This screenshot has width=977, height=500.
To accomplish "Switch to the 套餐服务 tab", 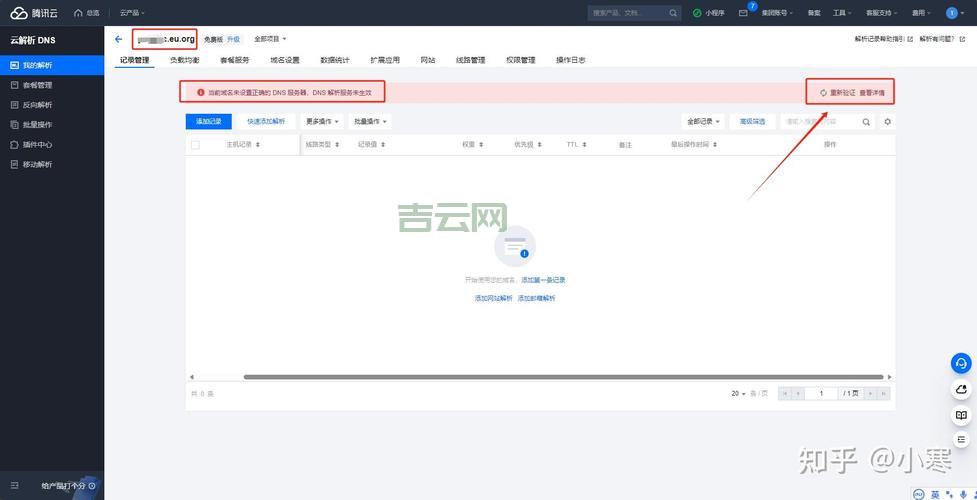I will coord(235,60).
